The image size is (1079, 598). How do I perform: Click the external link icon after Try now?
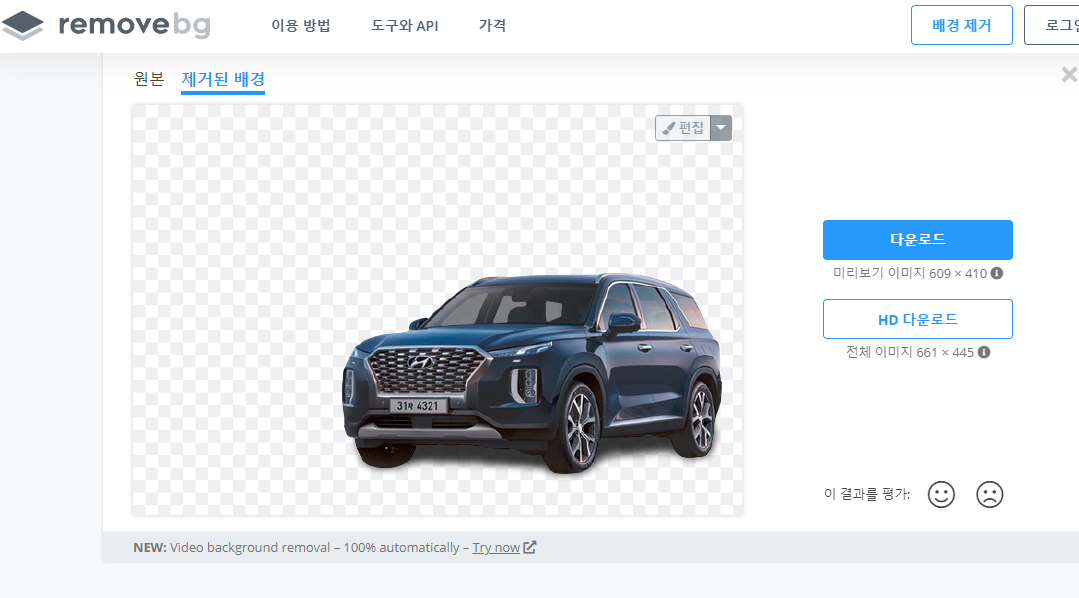pyautogui.click(x=529, y=547)
